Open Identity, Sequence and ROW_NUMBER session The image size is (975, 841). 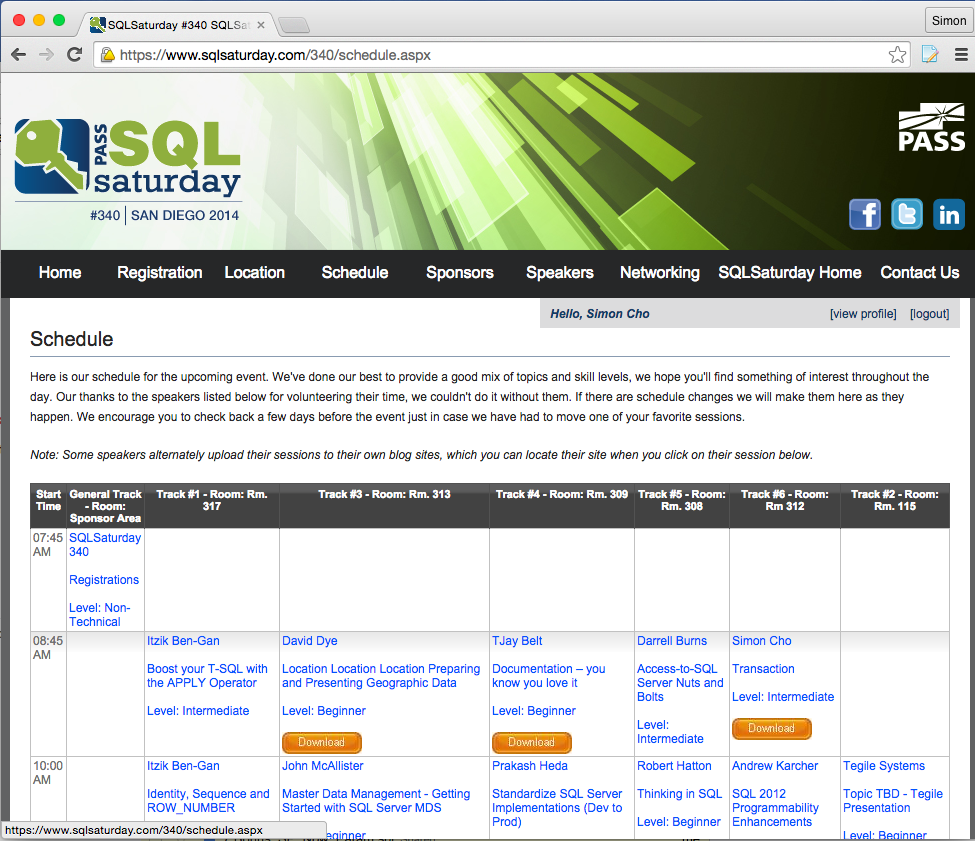(208, 801)
